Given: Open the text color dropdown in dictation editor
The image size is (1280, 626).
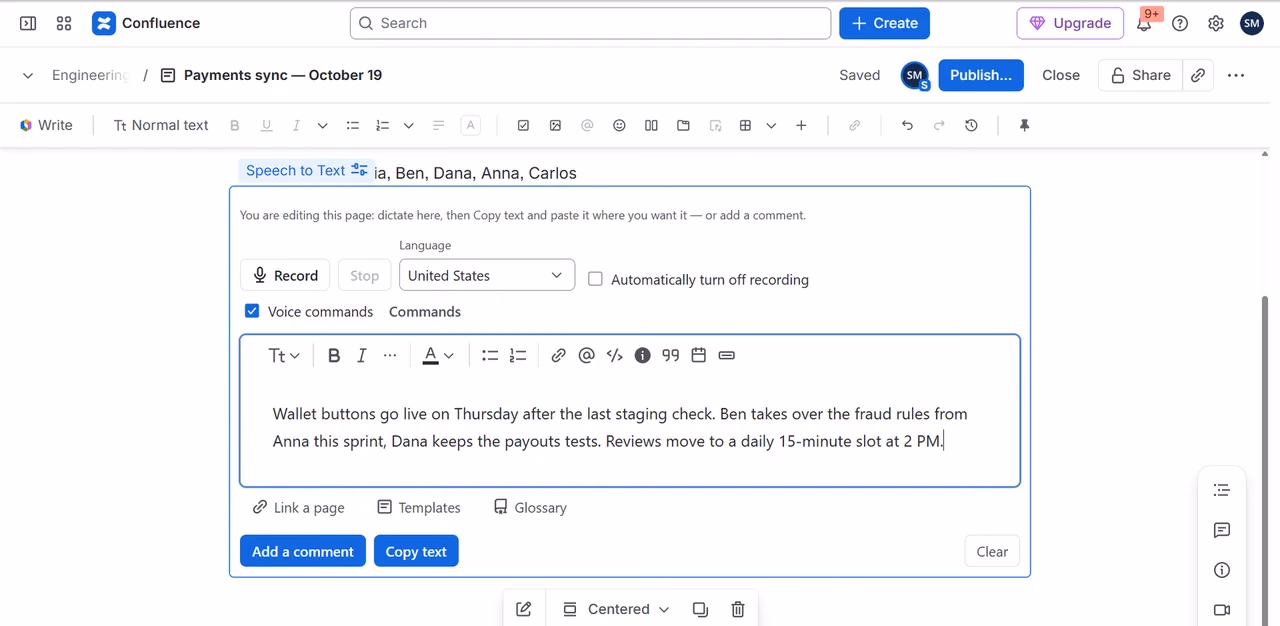Looking at the screenshot, I should pyautogui.click(x=438, y=355).
